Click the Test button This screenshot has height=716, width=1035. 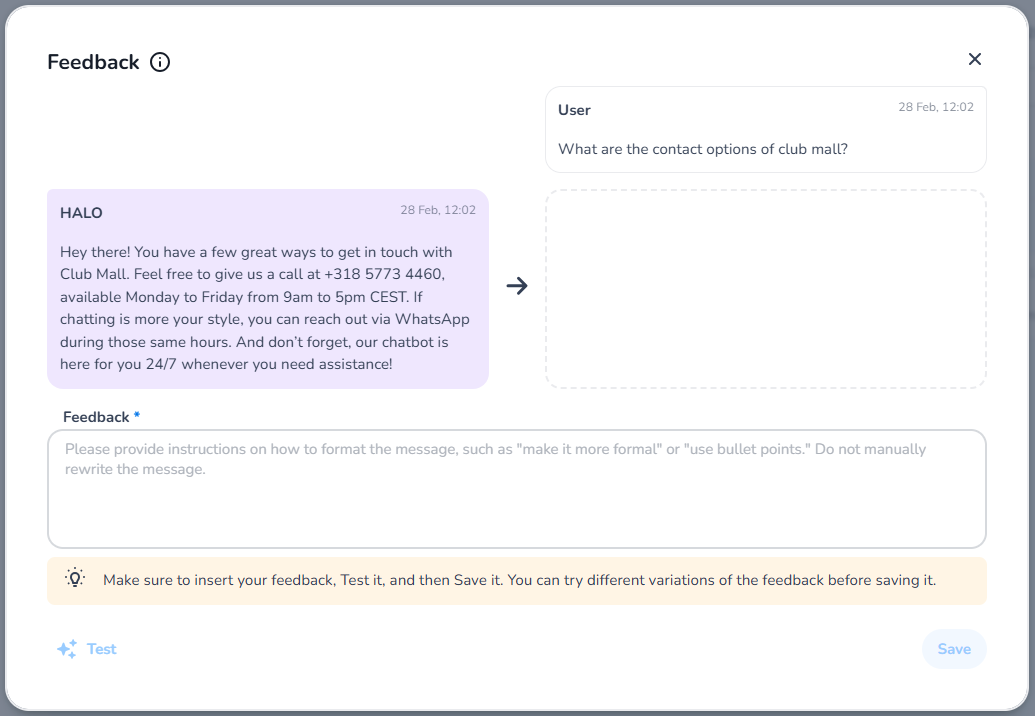86,649
